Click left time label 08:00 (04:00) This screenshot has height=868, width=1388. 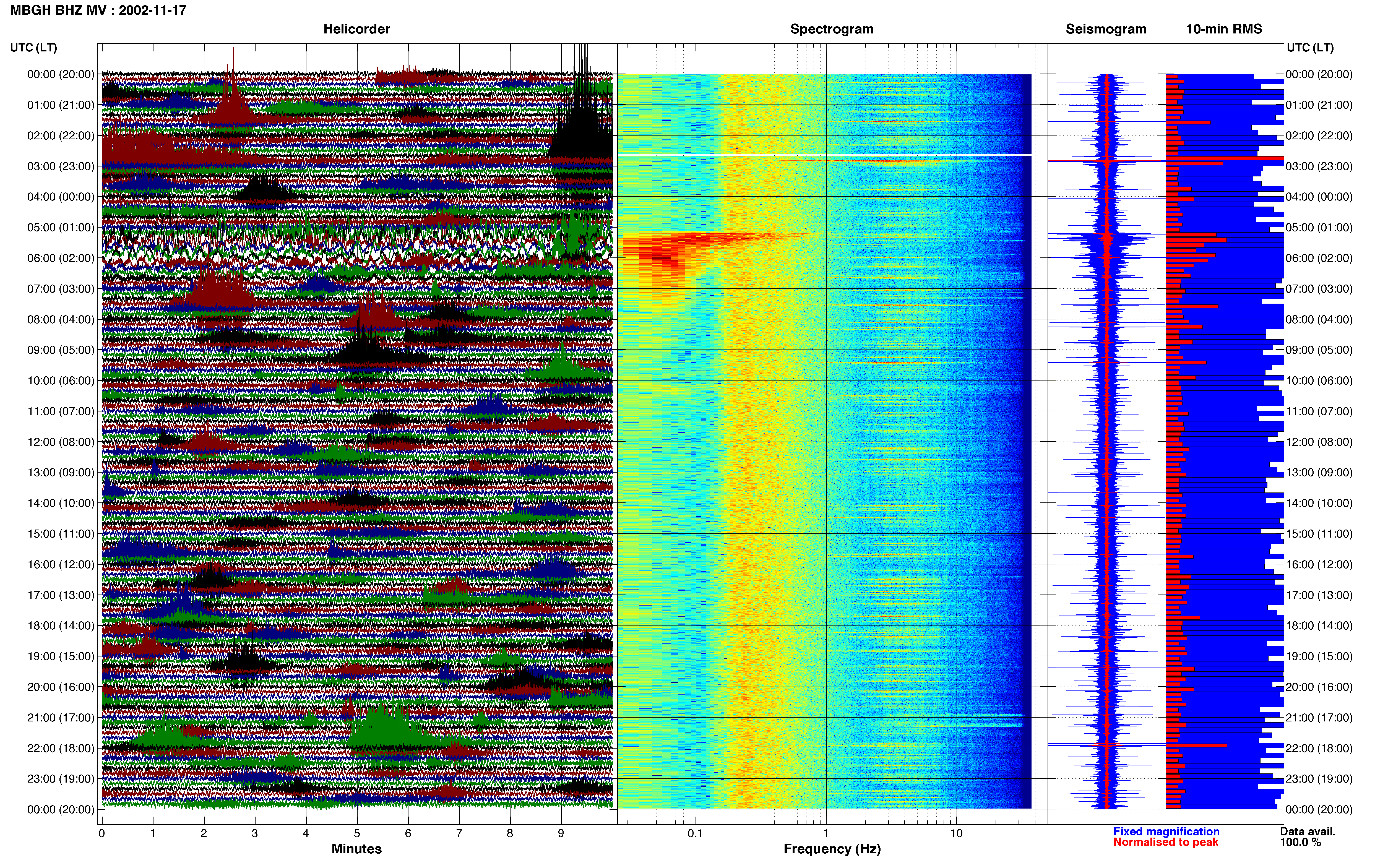[61, 319]
